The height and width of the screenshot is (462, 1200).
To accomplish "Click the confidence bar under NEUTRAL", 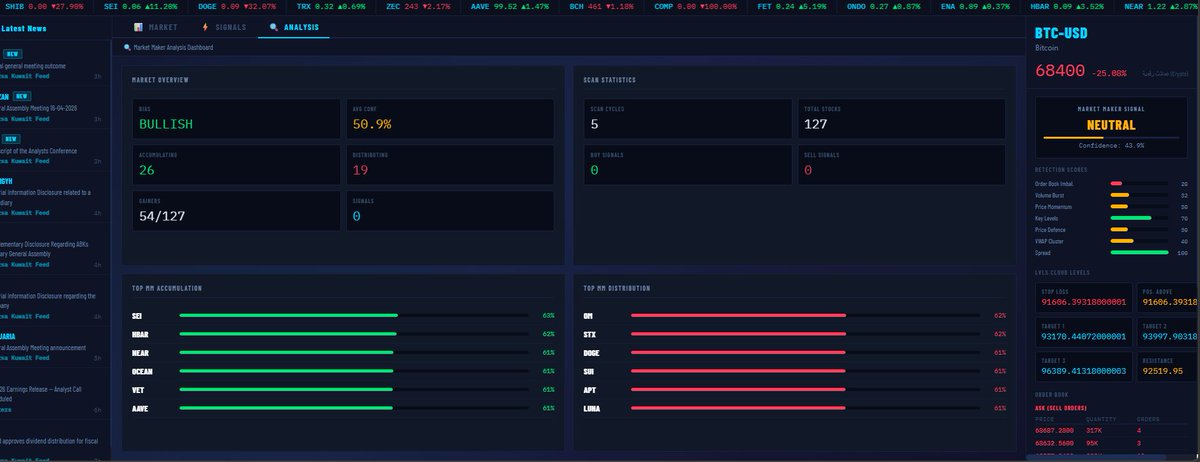I will tap(1111, 137).
